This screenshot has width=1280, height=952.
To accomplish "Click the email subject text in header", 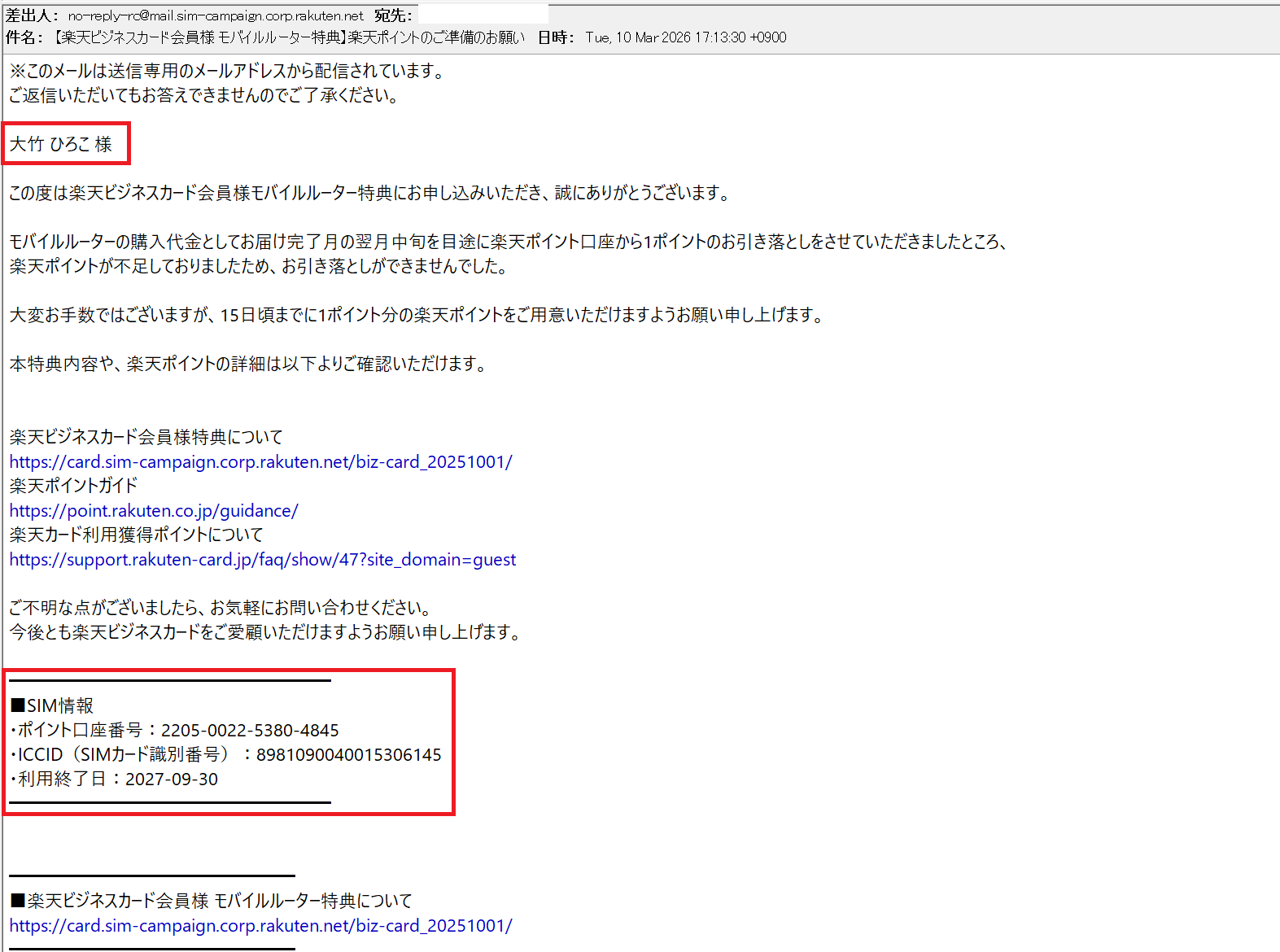I will point(289,37).
